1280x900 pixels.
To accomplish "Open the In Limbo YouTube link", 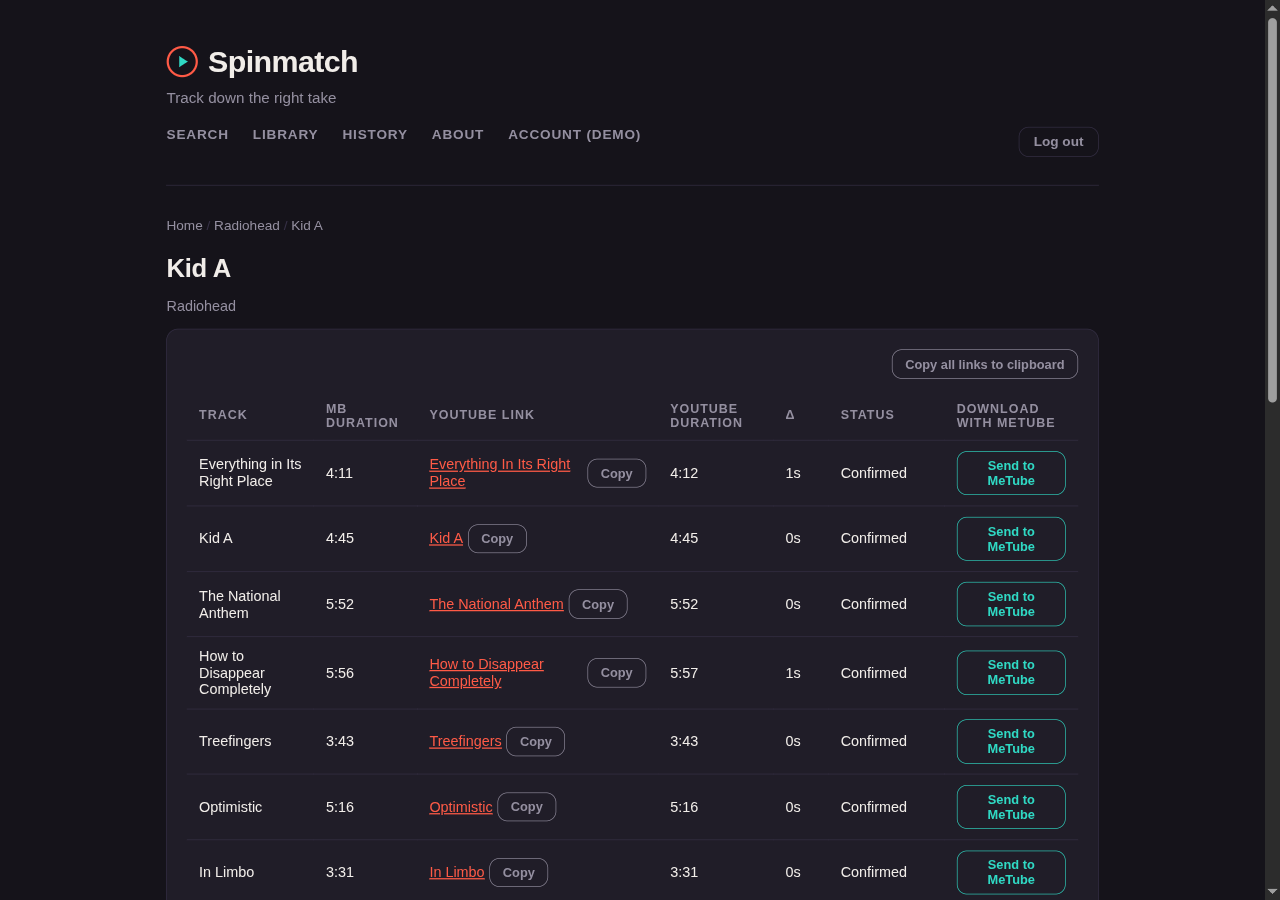I will pyautogui.click(x=457, y=872).
